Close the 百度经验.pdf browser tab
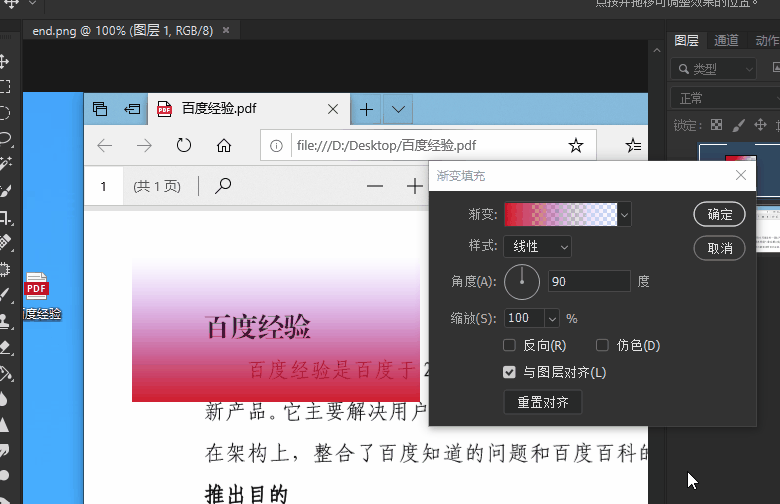 pyautogui.click(x=333, y=109)
